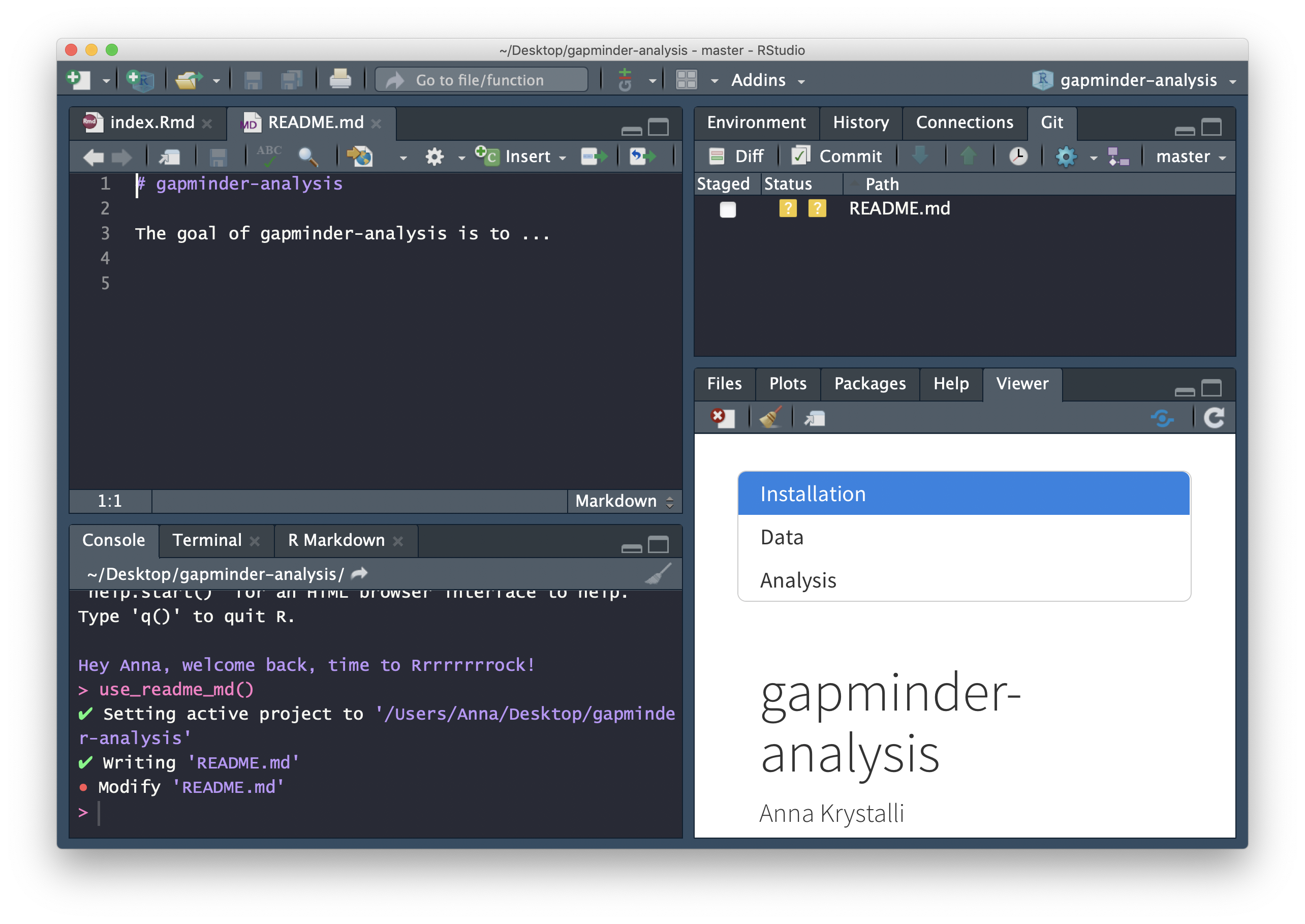Close the README.md tab
This screenshot has height=924, width=1305.
tap(376, 123)
